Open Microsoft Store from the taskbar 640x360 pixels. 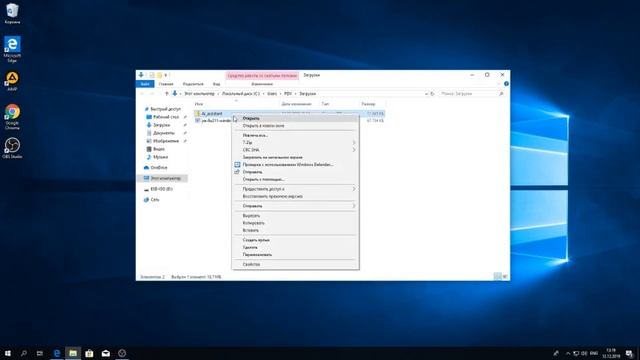pyautogui.click(x=89, y=353)
